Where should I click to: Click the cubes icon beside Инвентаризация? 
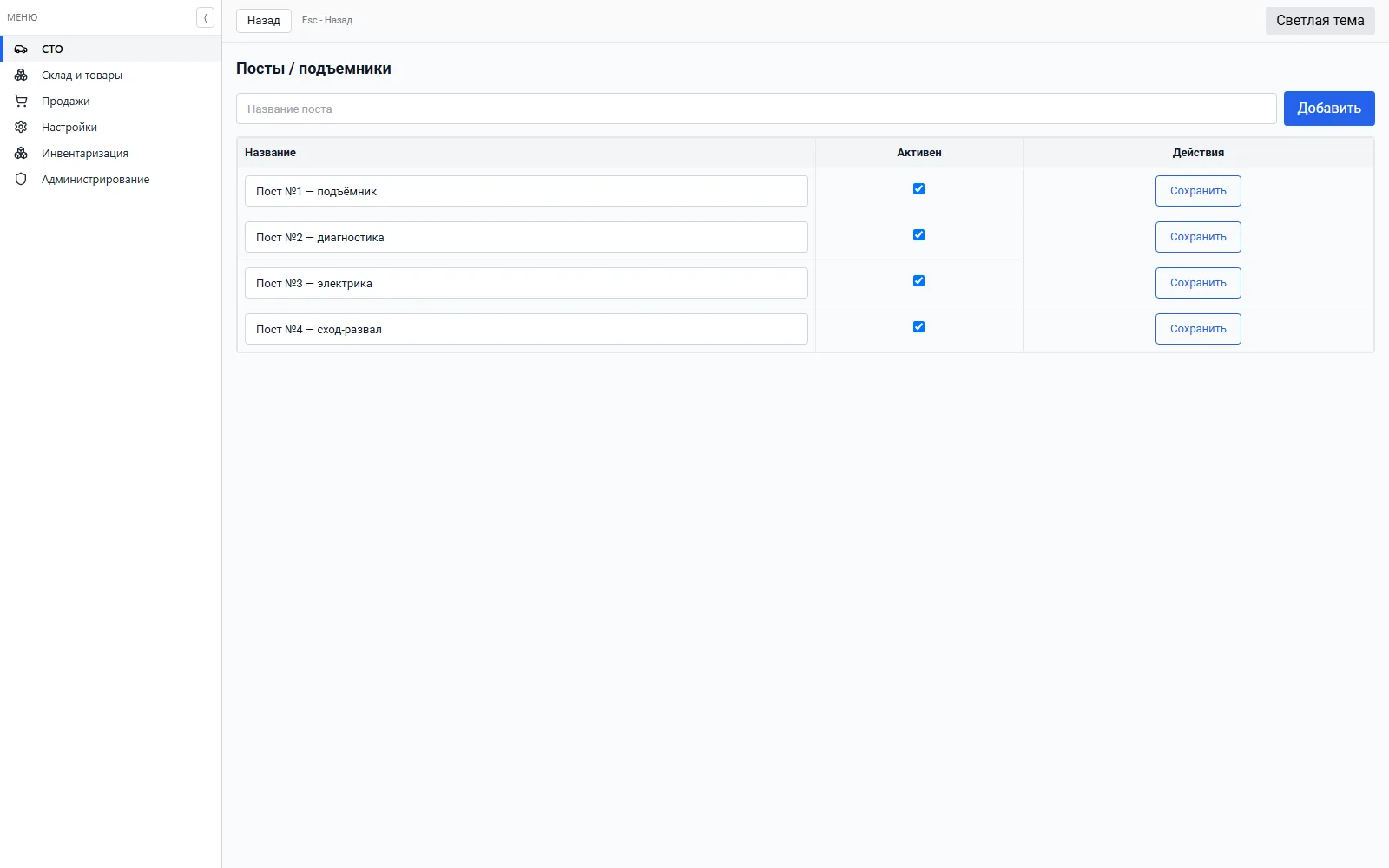pos(21,154)
